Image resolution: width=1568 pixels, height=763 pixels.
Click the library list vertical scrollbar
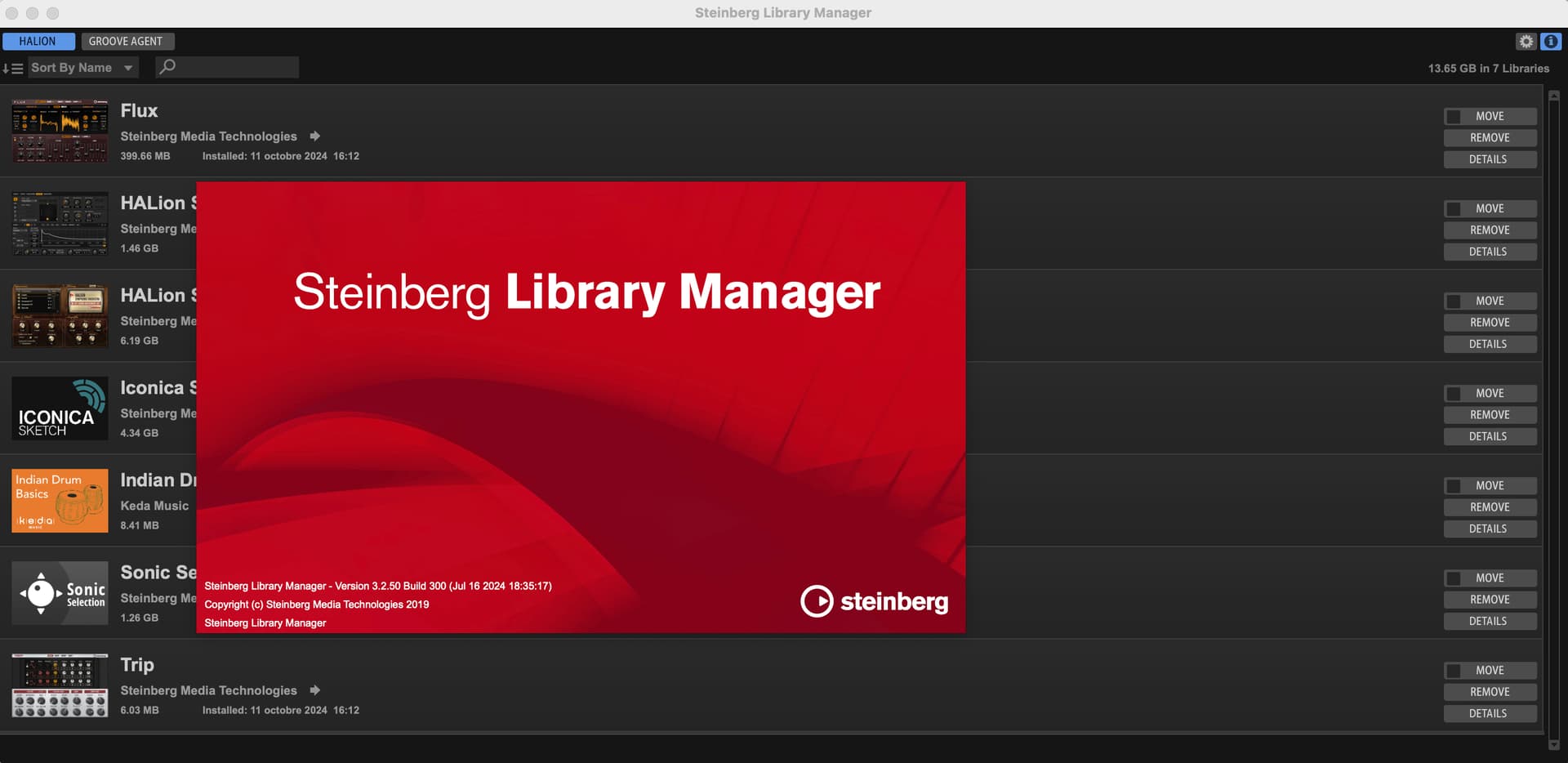[x=1554, y=420]
